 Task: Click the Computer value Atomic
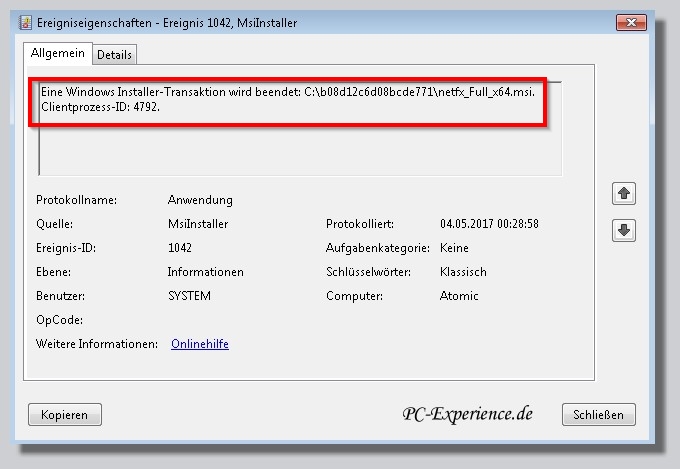tap(459, 296)
